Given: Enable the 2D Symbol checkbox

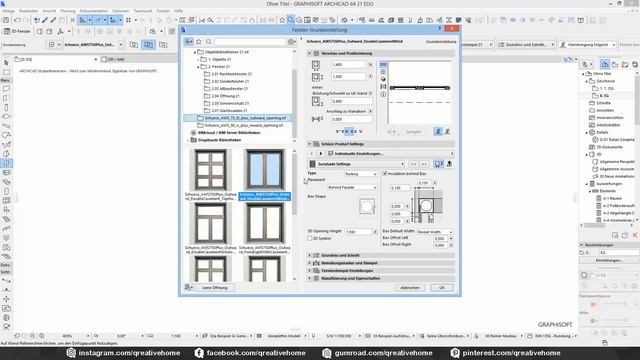Looking at the screenshot, I should 310,238.
